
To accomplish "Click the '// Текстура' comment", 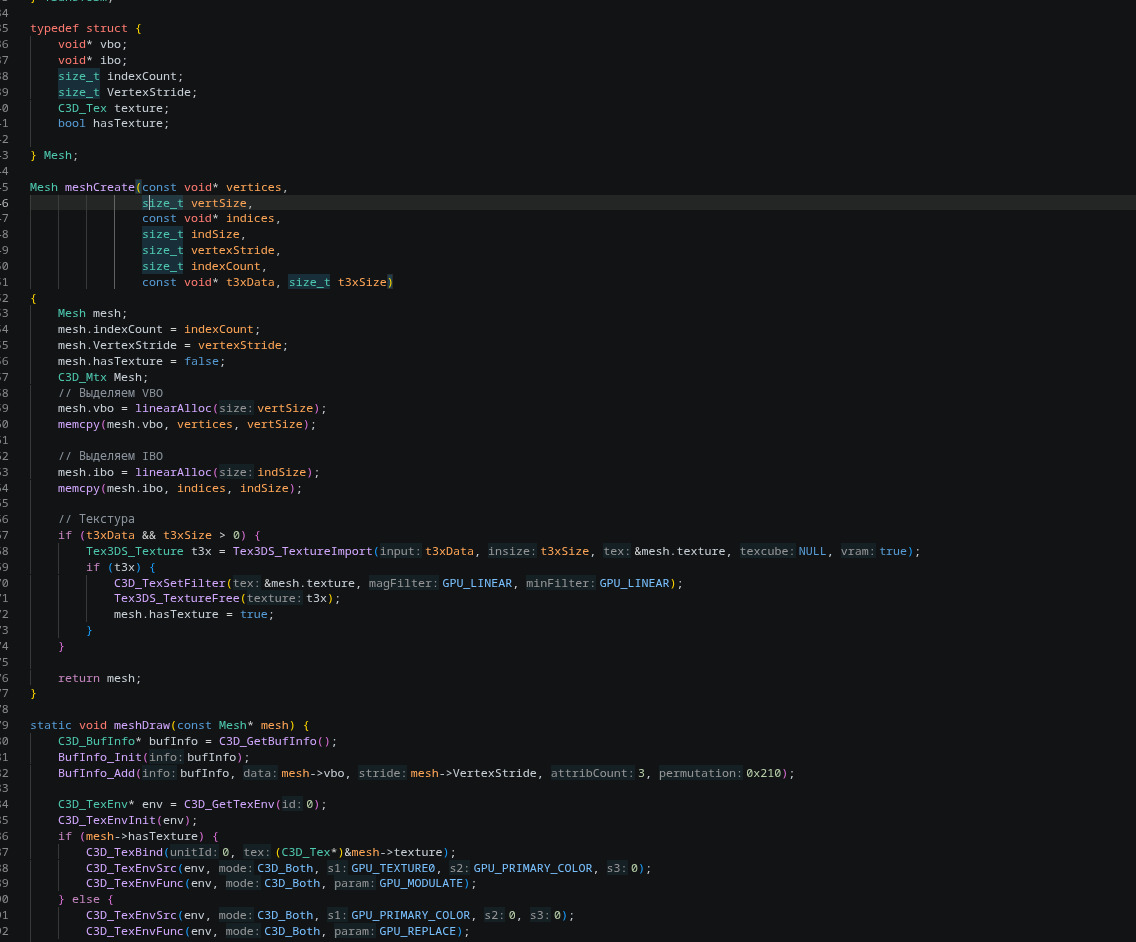I will 96,519.
